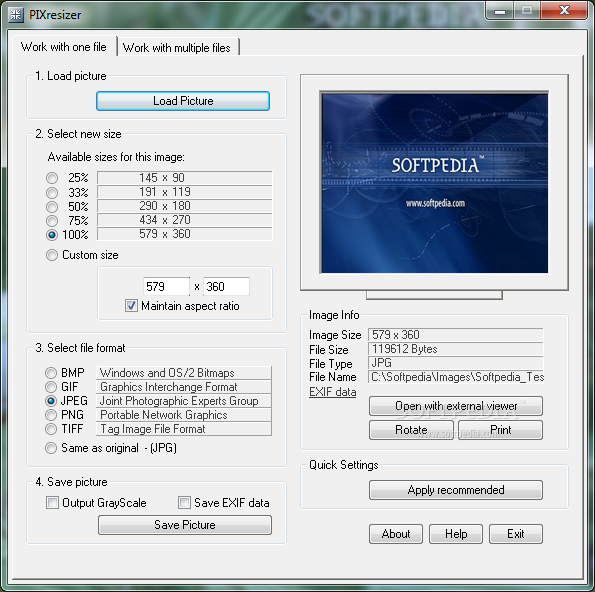Image resolution: width=595 pixels, height=592 pixels.
Task: Click the Image Size value in Image Info
Action: point(456,335)
